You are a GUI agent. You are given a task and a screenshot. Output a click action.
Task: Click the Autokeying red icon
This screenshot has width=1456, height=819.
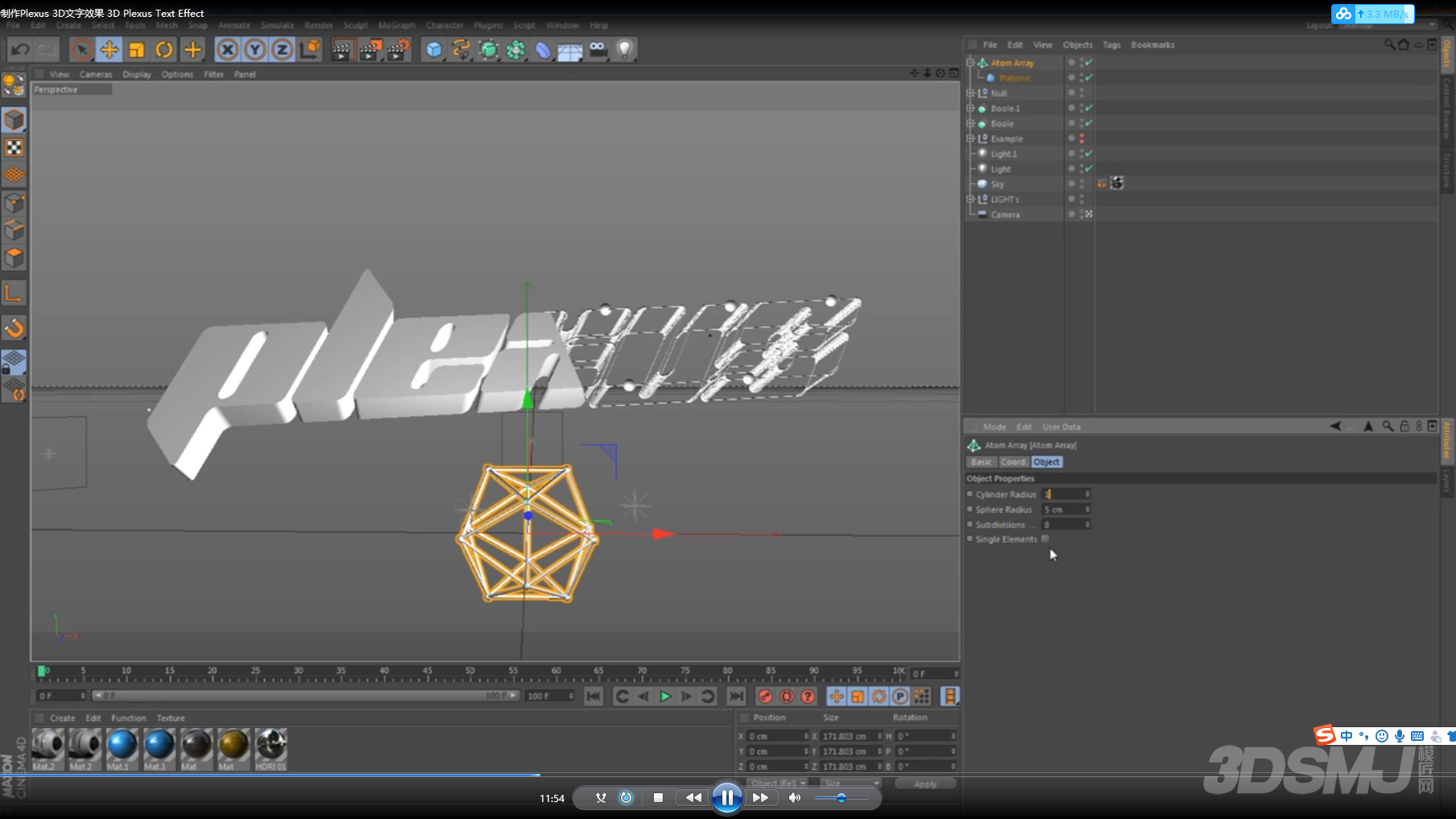click(786, 697)
